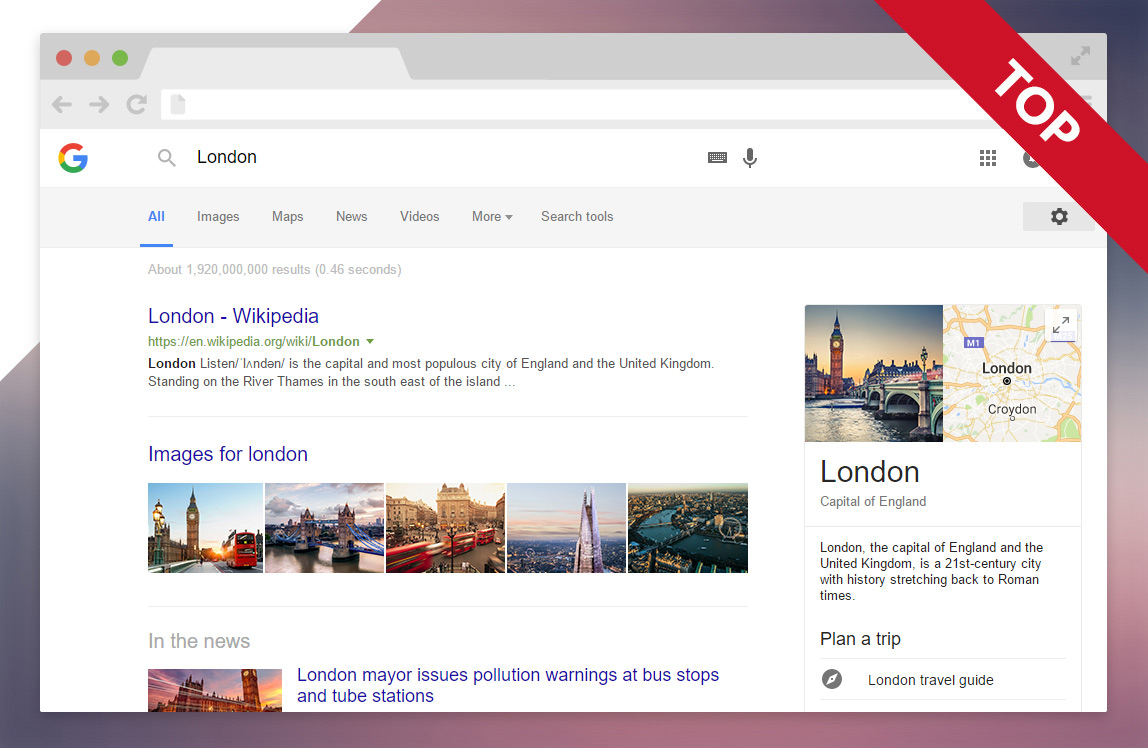Click the page icon in the address bar
1148x748 pixels.
pos(178,105)
